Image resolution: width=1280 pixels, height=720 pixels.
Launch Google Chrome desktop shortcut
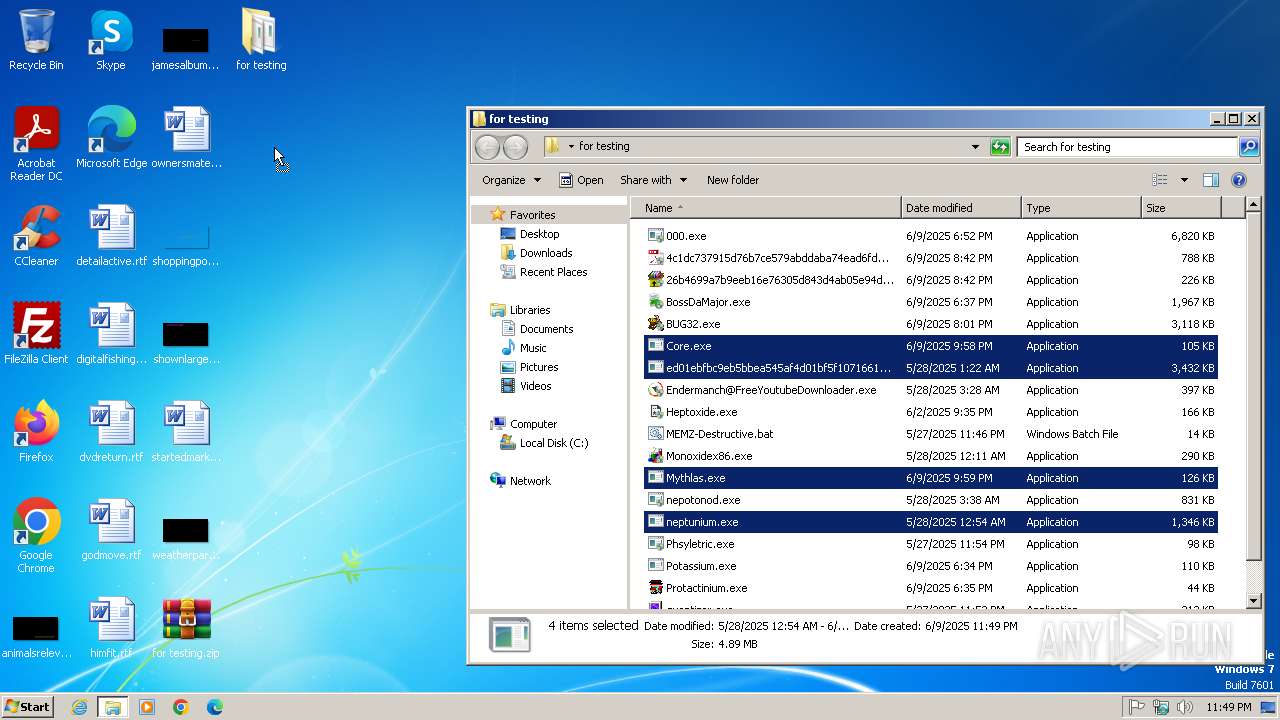click(x=36, y=536)
